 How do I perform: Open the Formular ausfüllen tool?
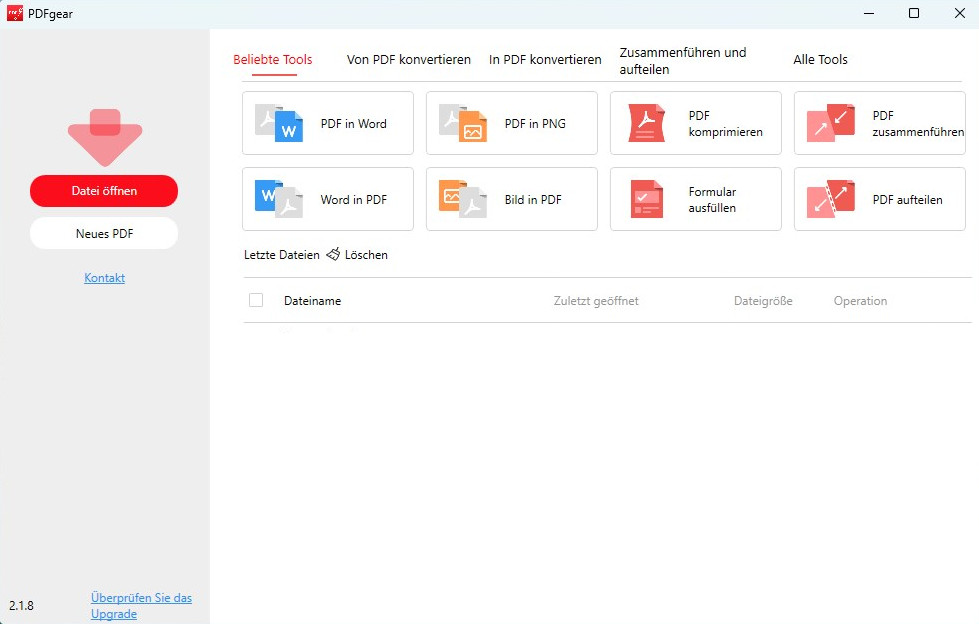click(695, 199)
